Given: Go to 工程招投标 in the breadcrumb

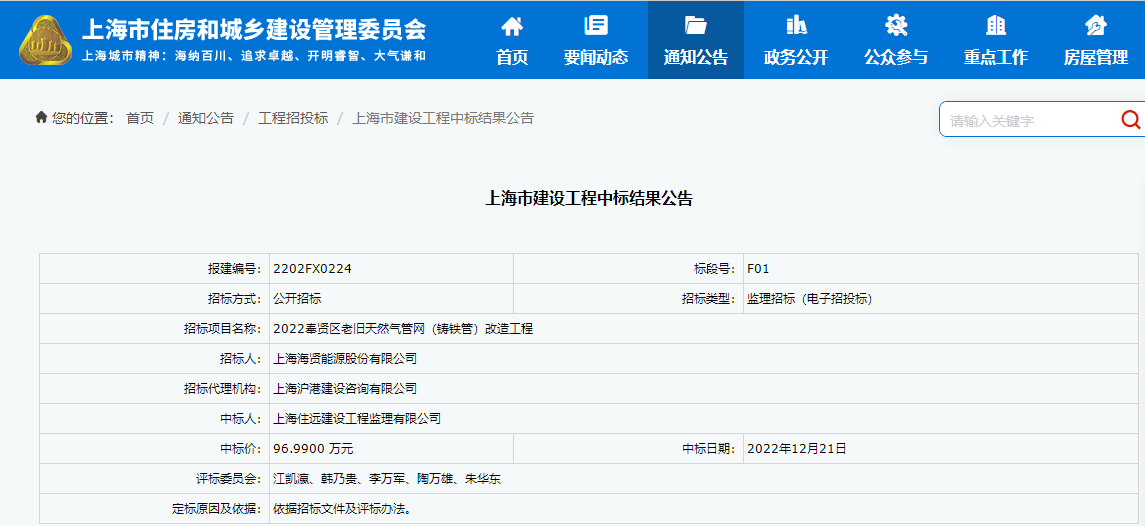Looking at the screenshot, I should point(293,118).
